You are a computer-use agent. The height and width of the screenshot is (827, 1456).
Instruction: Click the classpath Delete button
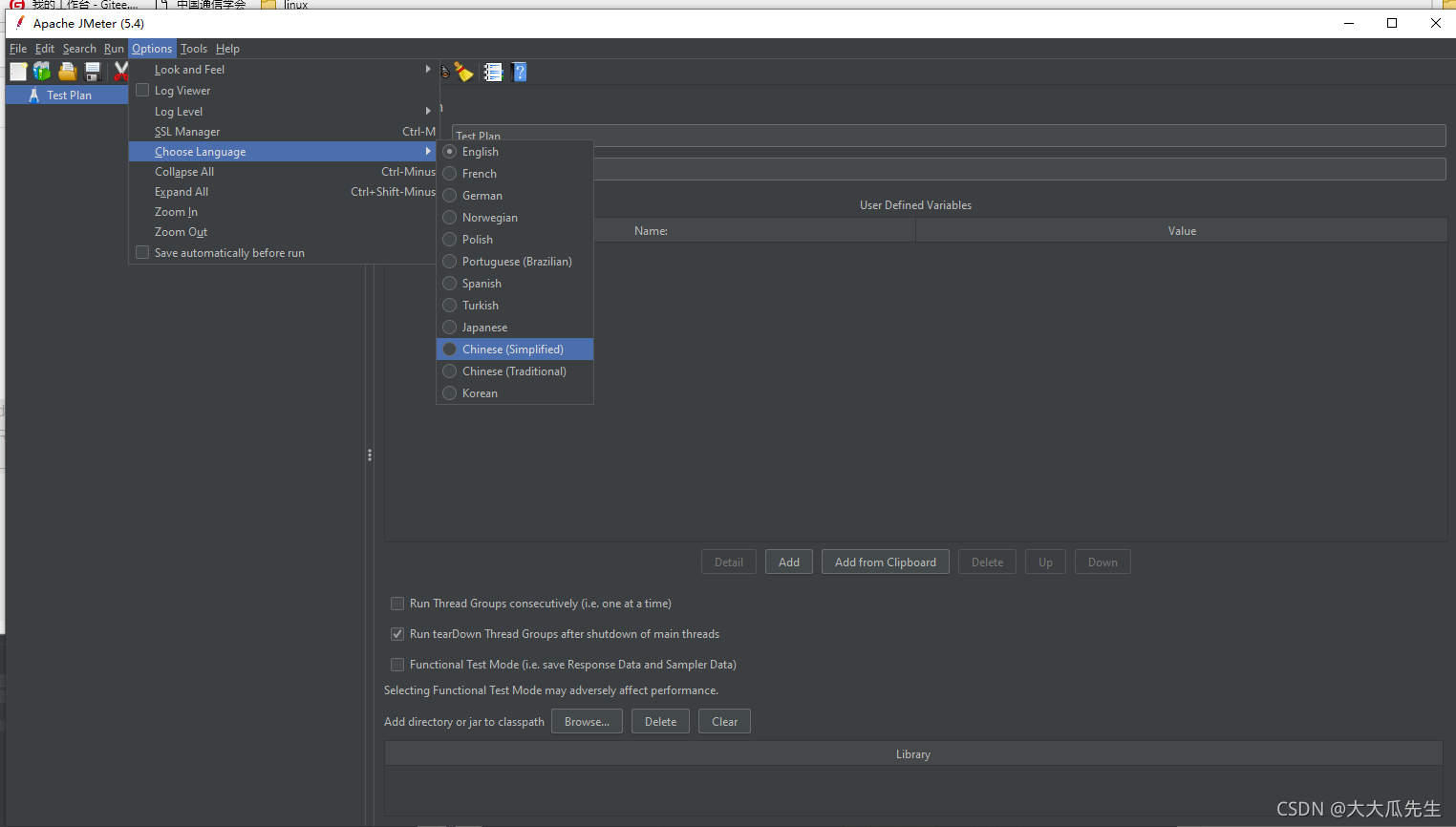coord(661,722)
